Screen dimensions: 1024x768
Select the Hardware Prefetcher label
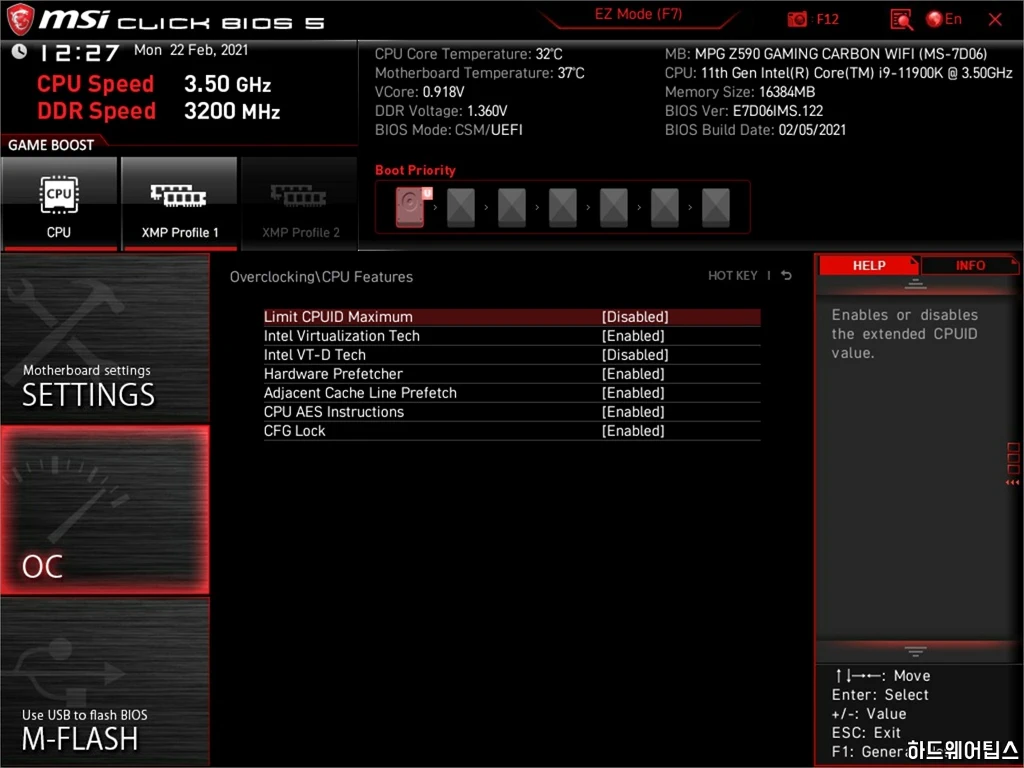point(333,374)
